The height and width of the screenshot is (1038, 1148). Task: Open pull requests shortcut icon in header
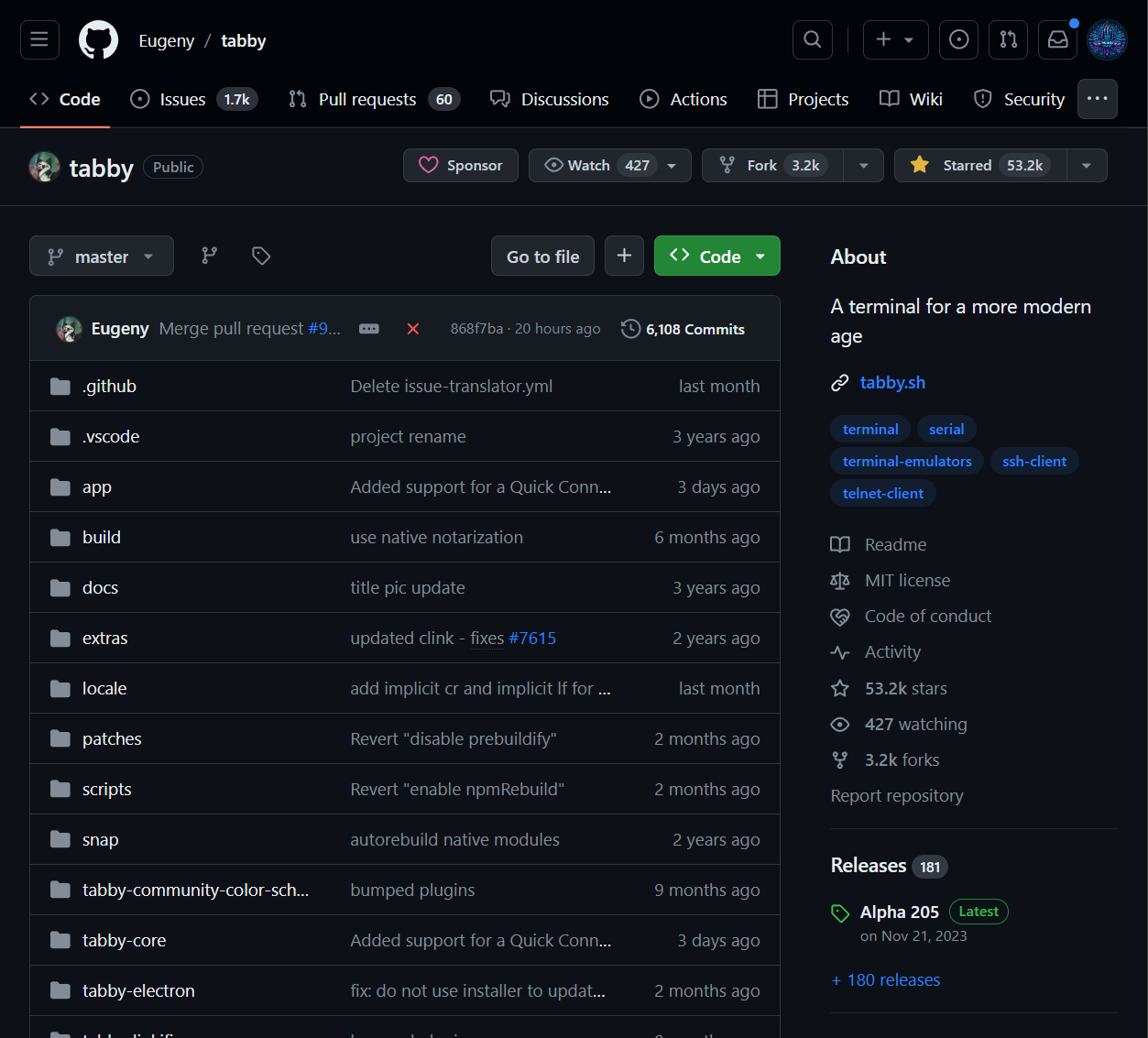tap(1008, 39)
